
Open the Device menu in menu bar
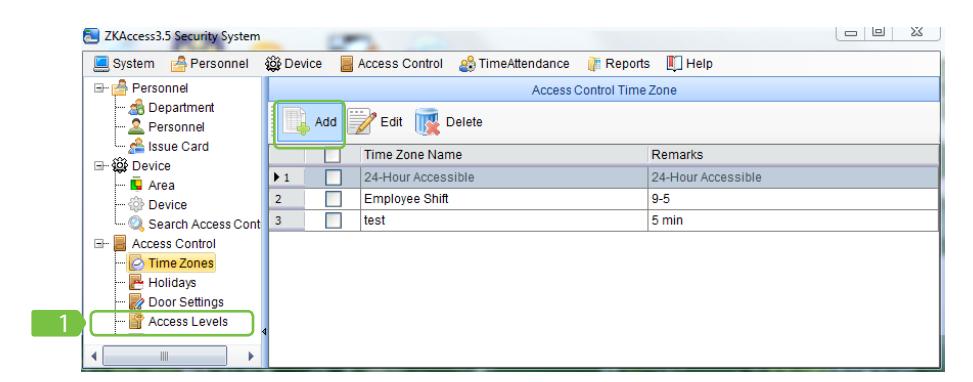click(294, 64)
